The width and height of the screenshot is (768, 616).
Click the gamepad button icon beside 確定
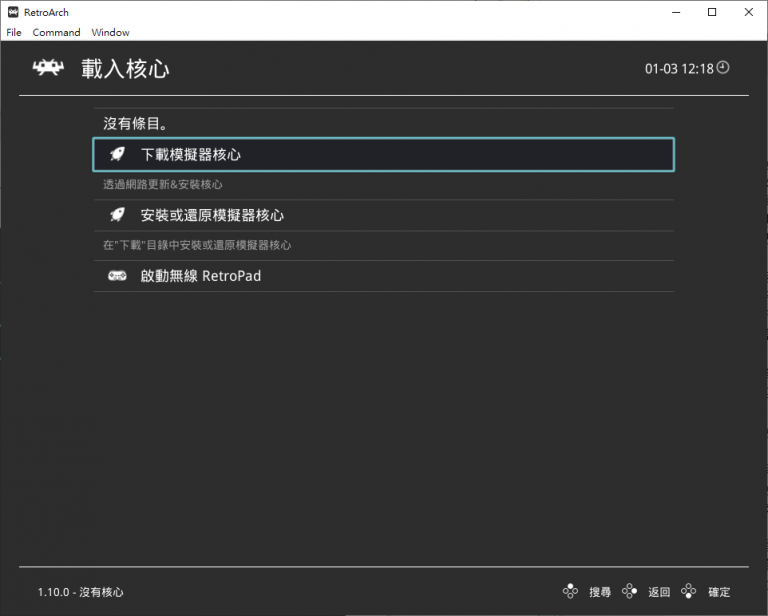coord(689,591)
